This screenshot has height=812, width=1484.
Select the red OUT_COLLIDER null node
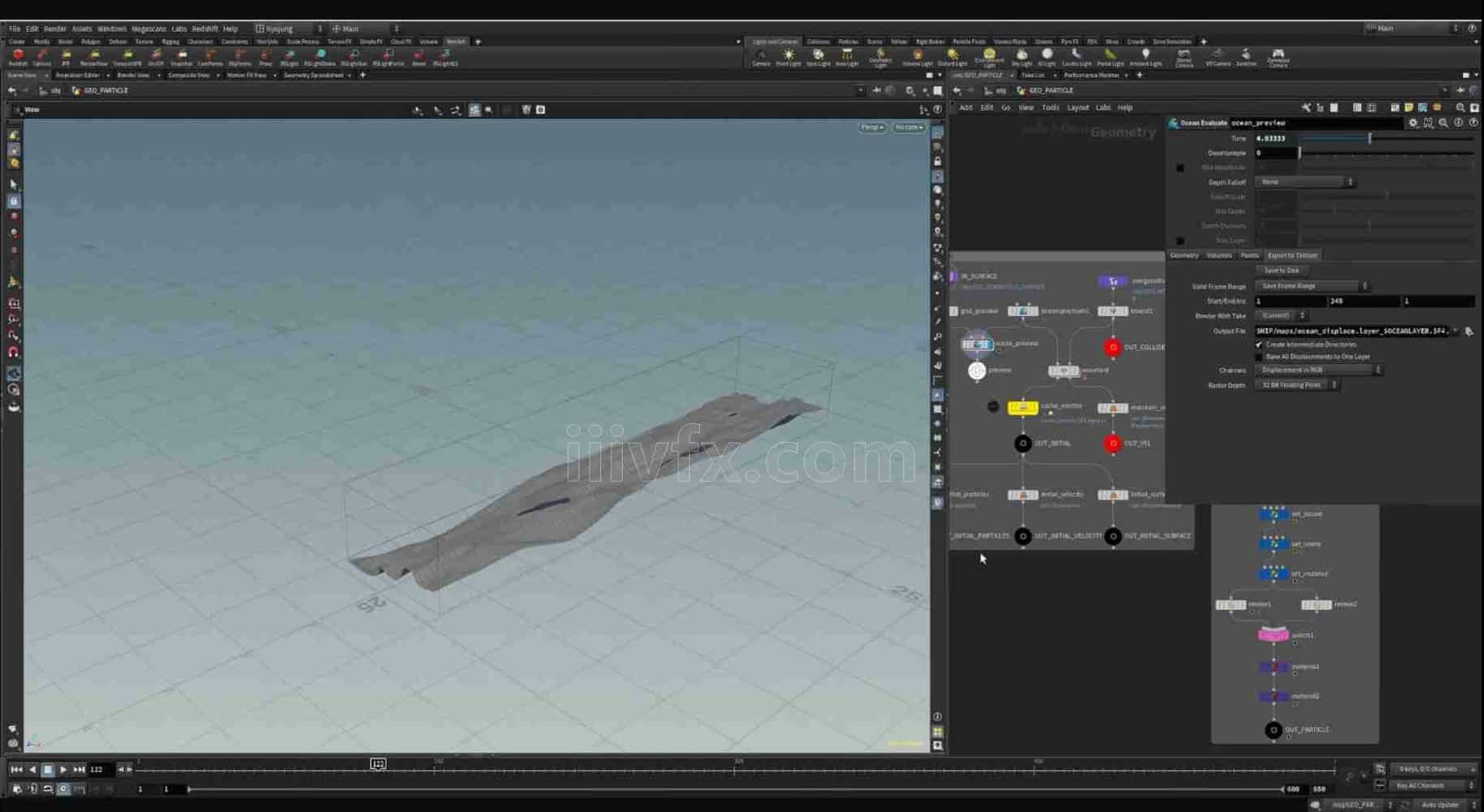(1113, 348)
